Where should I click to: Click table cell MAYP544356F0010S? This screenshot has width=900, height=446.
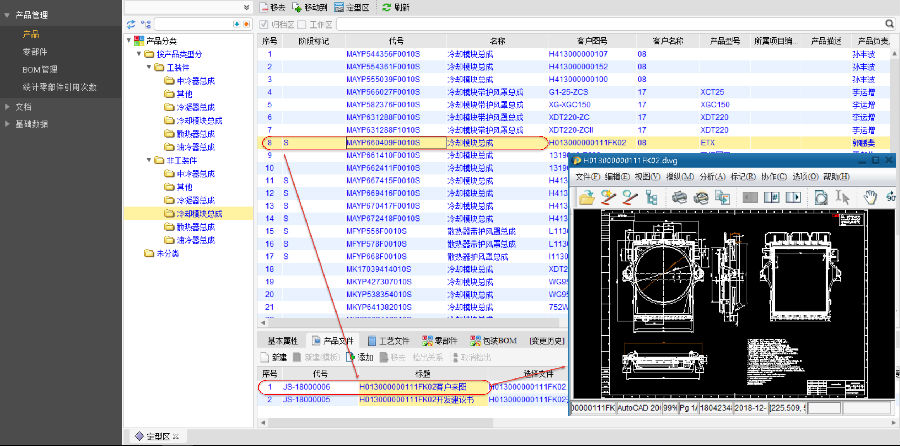click(383, 54)
